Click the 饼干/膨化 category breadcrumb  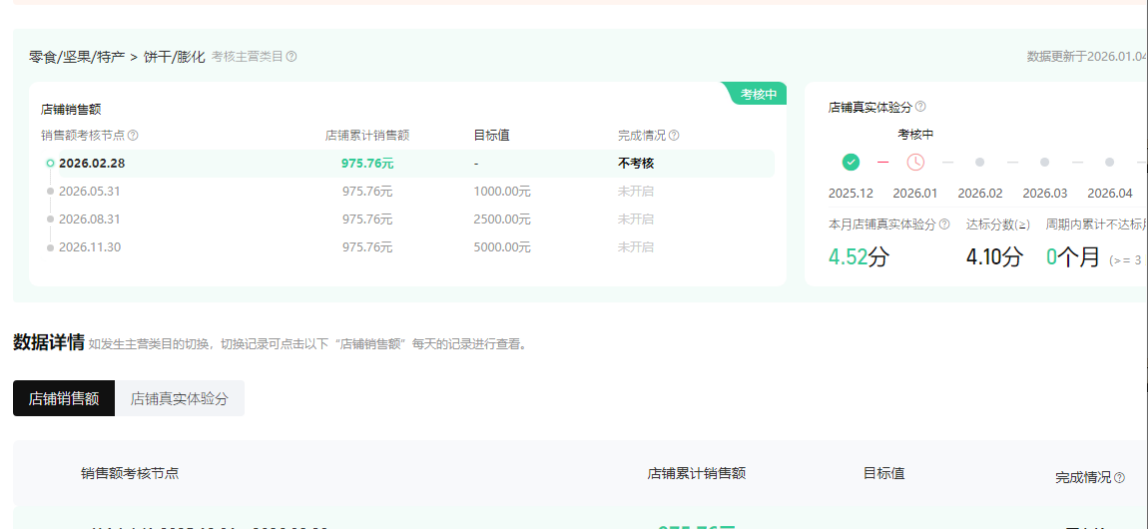[x=174, y=57]
